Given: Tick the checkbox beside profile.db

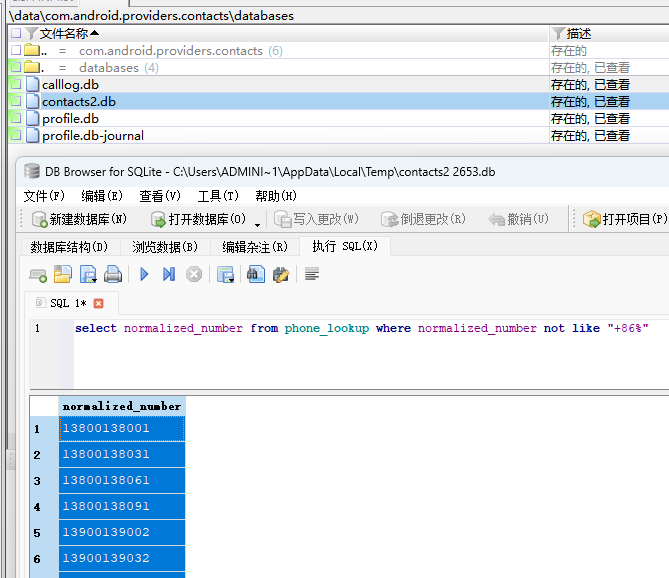Looking at the screenshot, I should [15, 119].
